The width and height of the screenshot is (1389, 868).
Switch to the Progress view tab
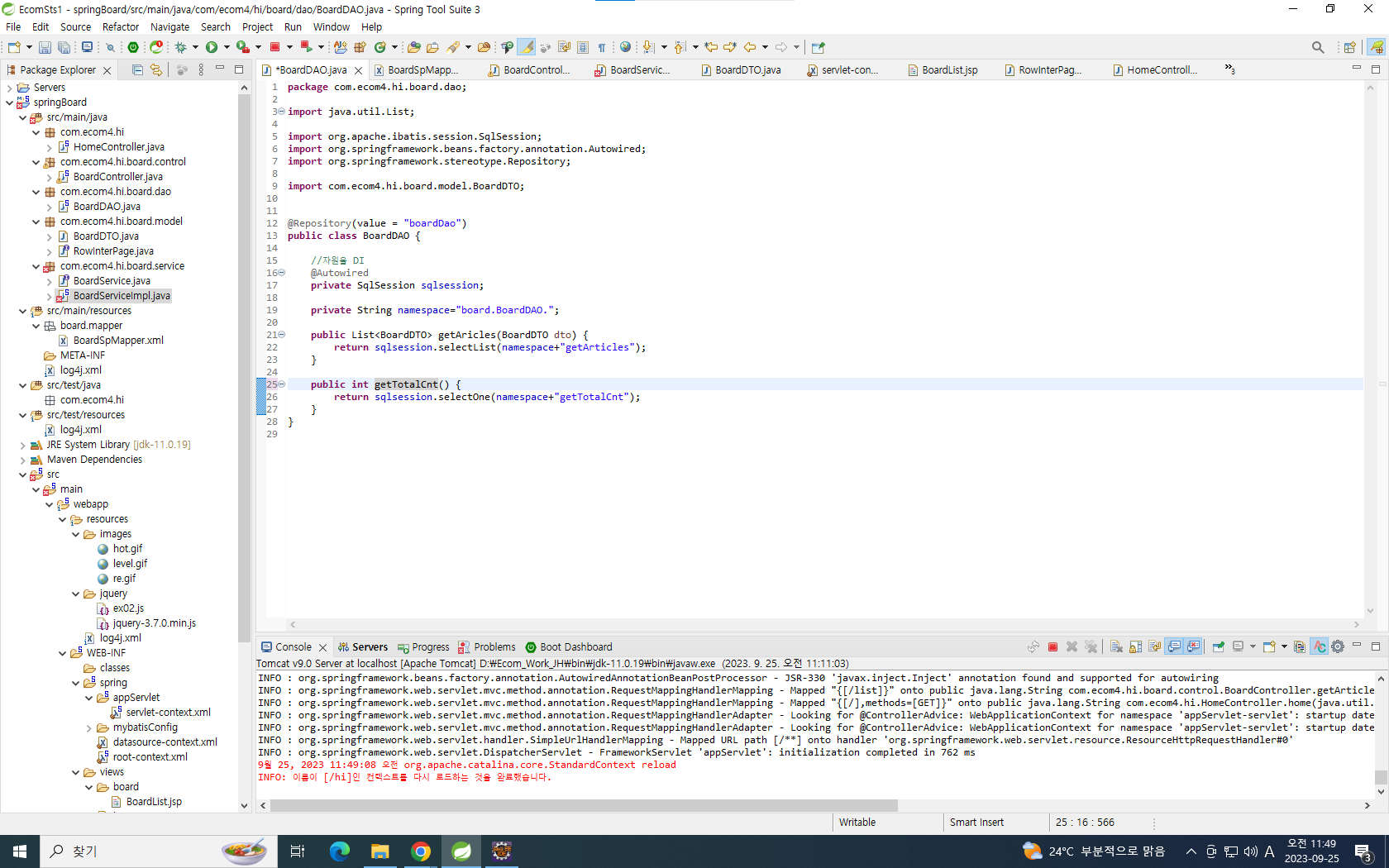(x=423, y=647)
